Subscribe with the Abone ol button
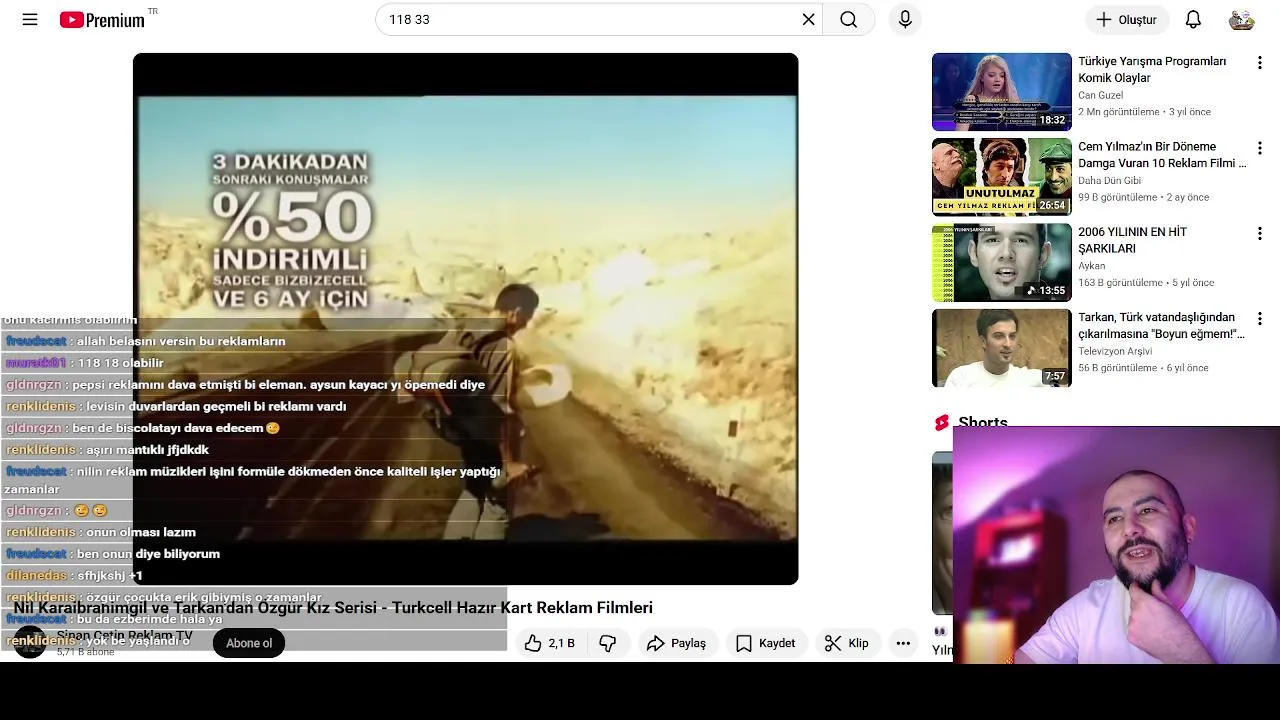 249,643
